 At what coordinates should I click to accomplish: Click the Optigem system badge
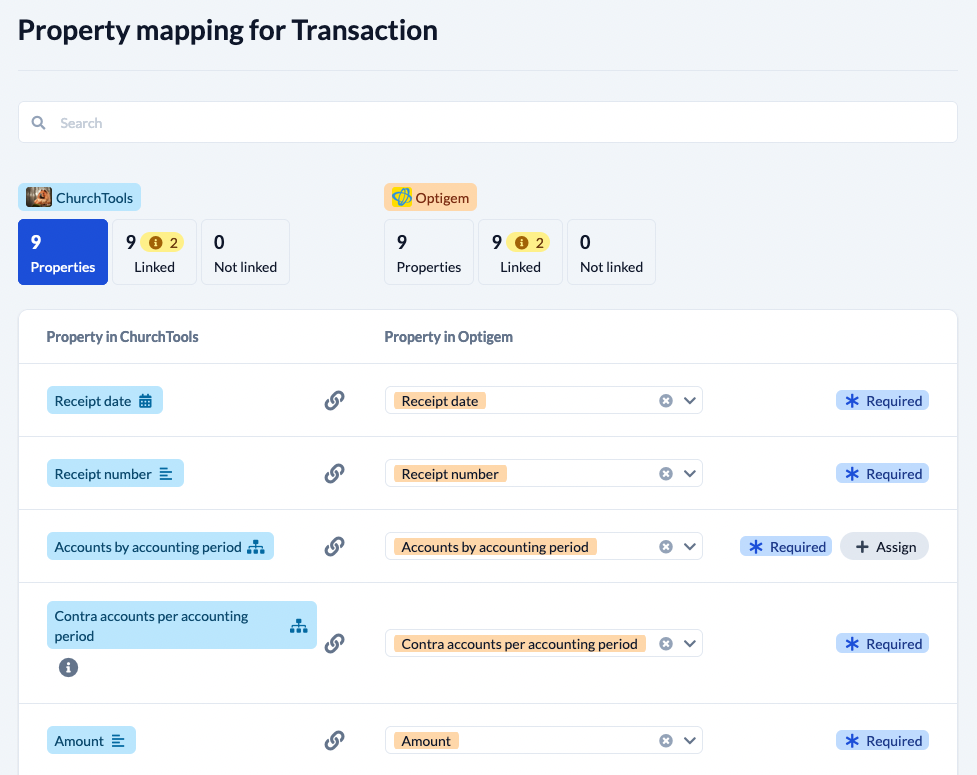[x=431, y=197]
